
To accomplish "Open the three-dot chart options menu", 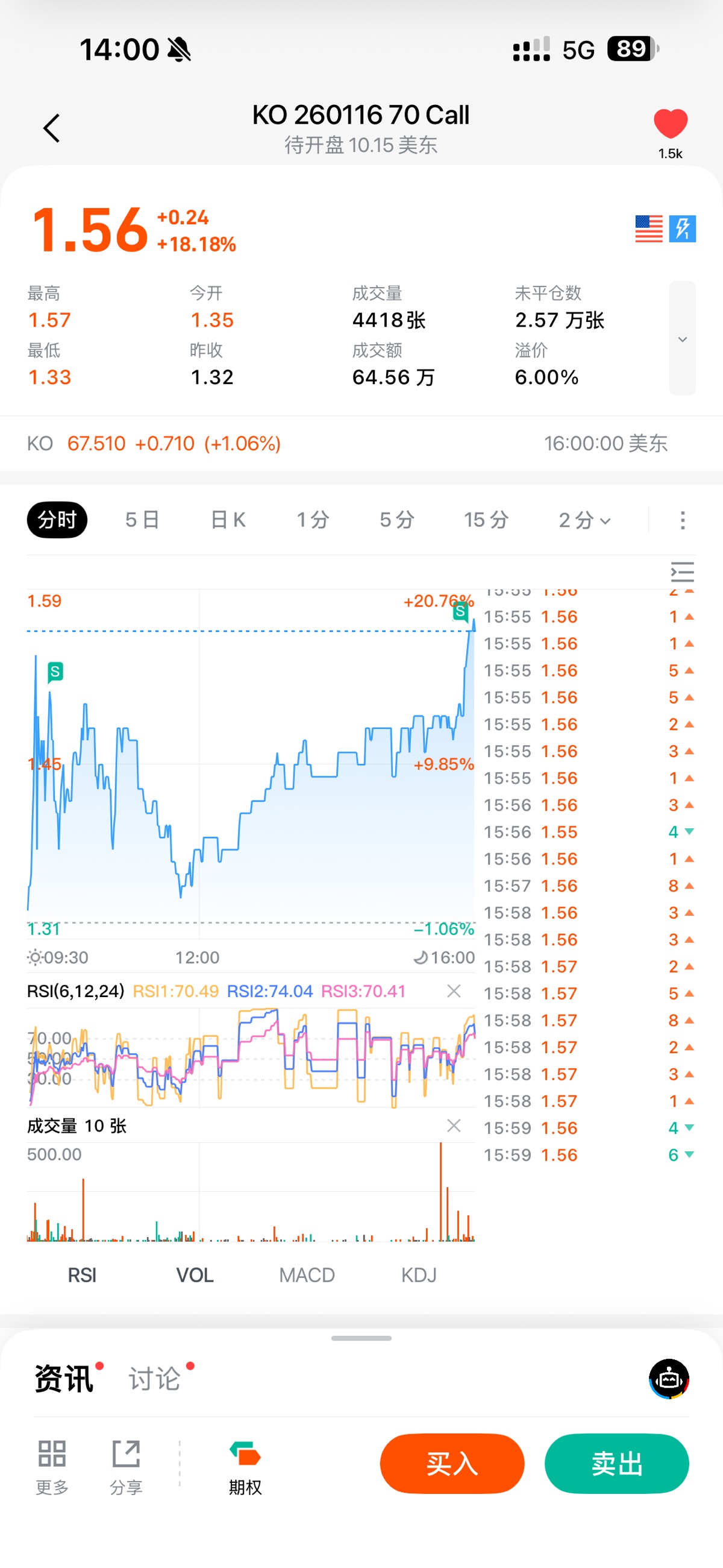I will [x=682, y=520].
